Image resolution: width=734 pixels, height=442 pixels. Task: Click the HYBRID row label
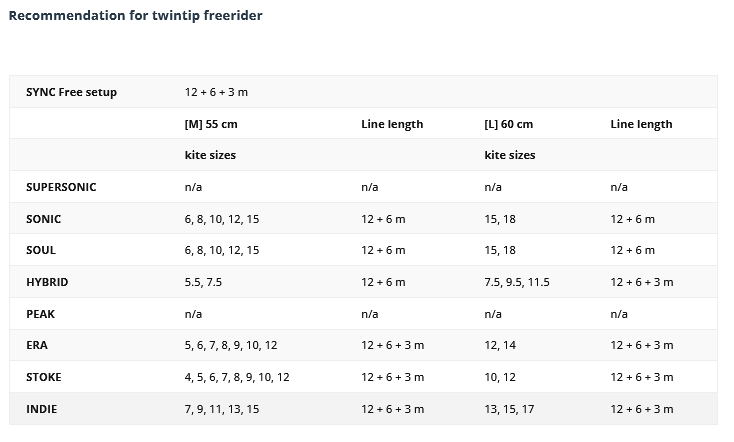pos(47,282)
